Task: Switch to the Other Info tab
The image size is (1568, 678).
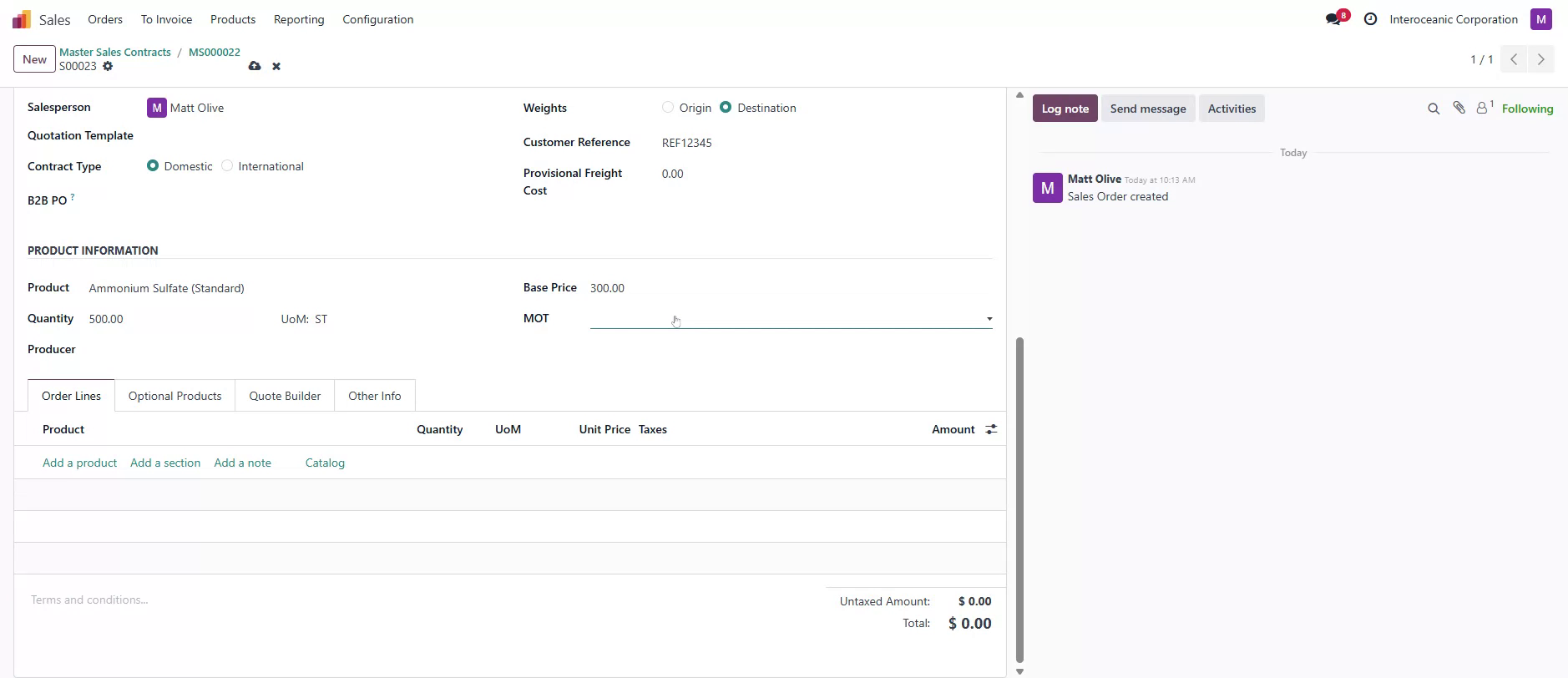Action: click(375, 396)
